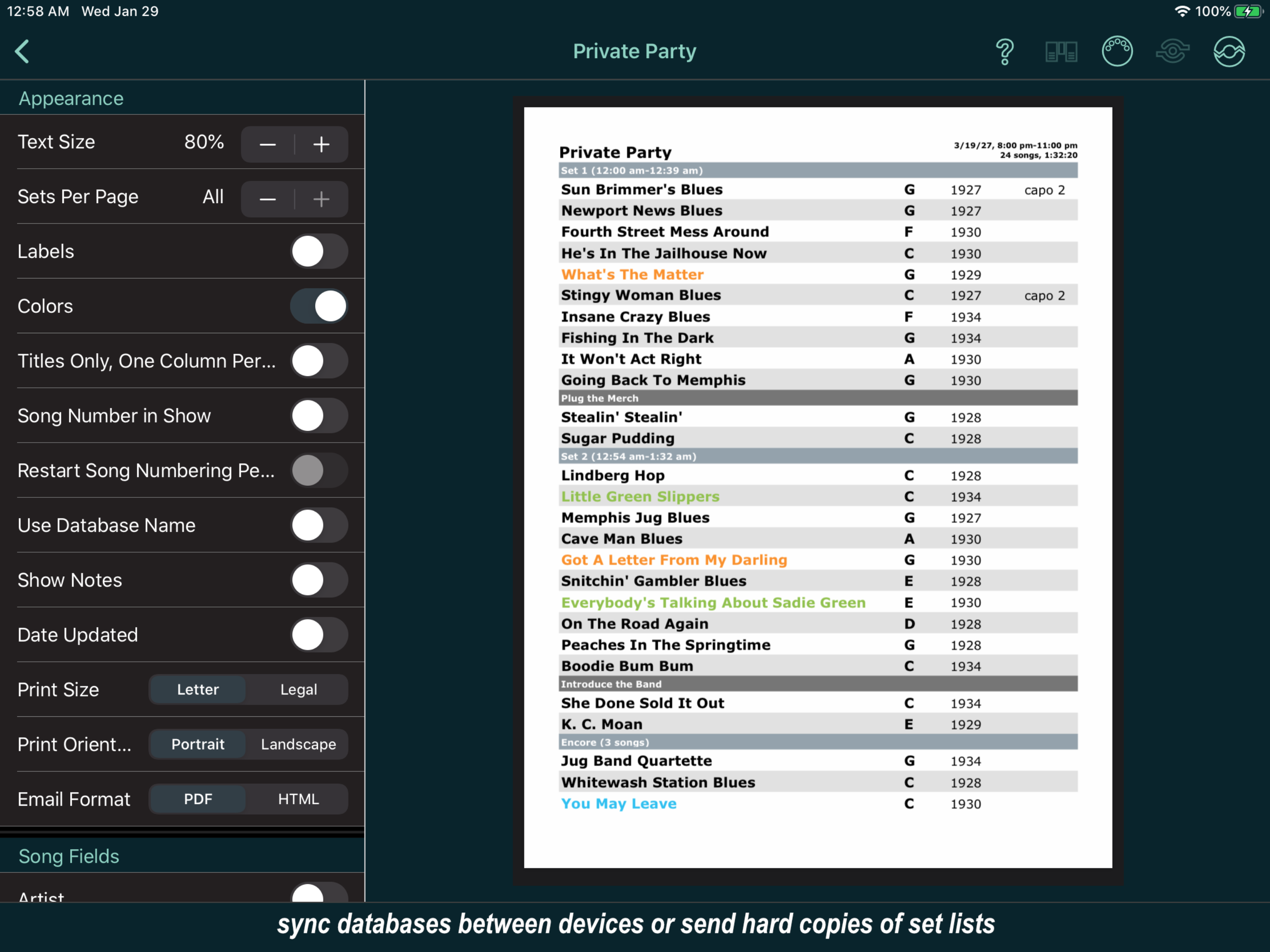Decrease Text Size with minus button
Image resolution: width=1270 pixels, height=952 pixels.
[x=268, y=144]
